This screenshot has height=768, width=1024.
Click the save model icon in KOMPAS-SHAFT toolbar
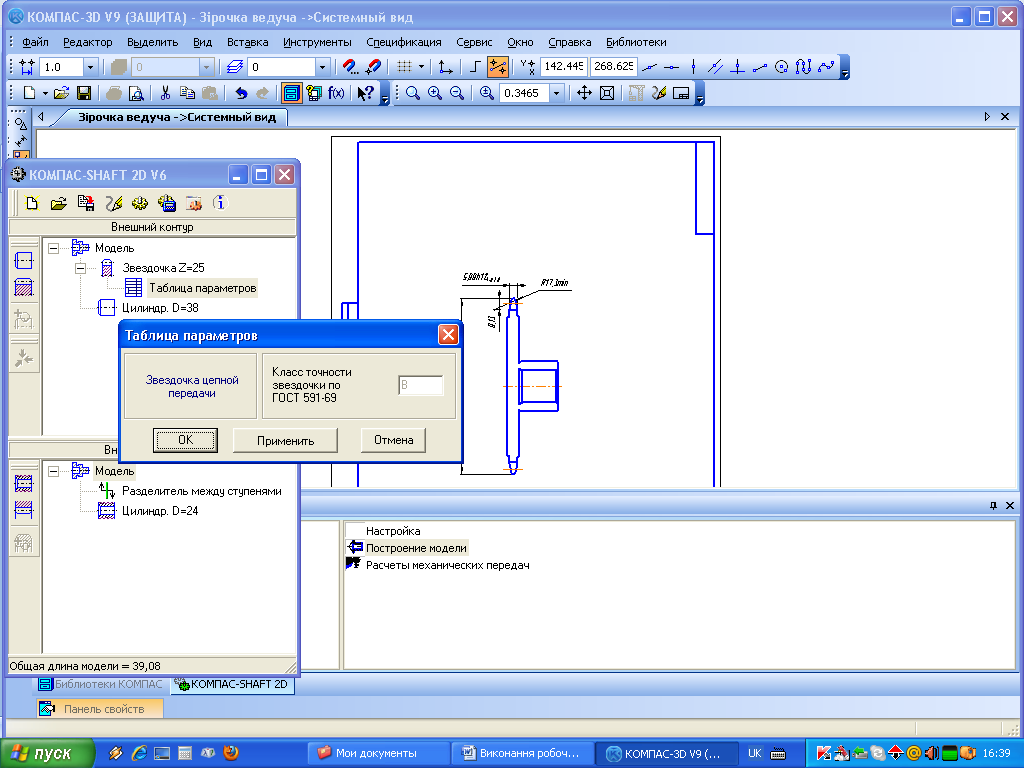pos(86,204)
